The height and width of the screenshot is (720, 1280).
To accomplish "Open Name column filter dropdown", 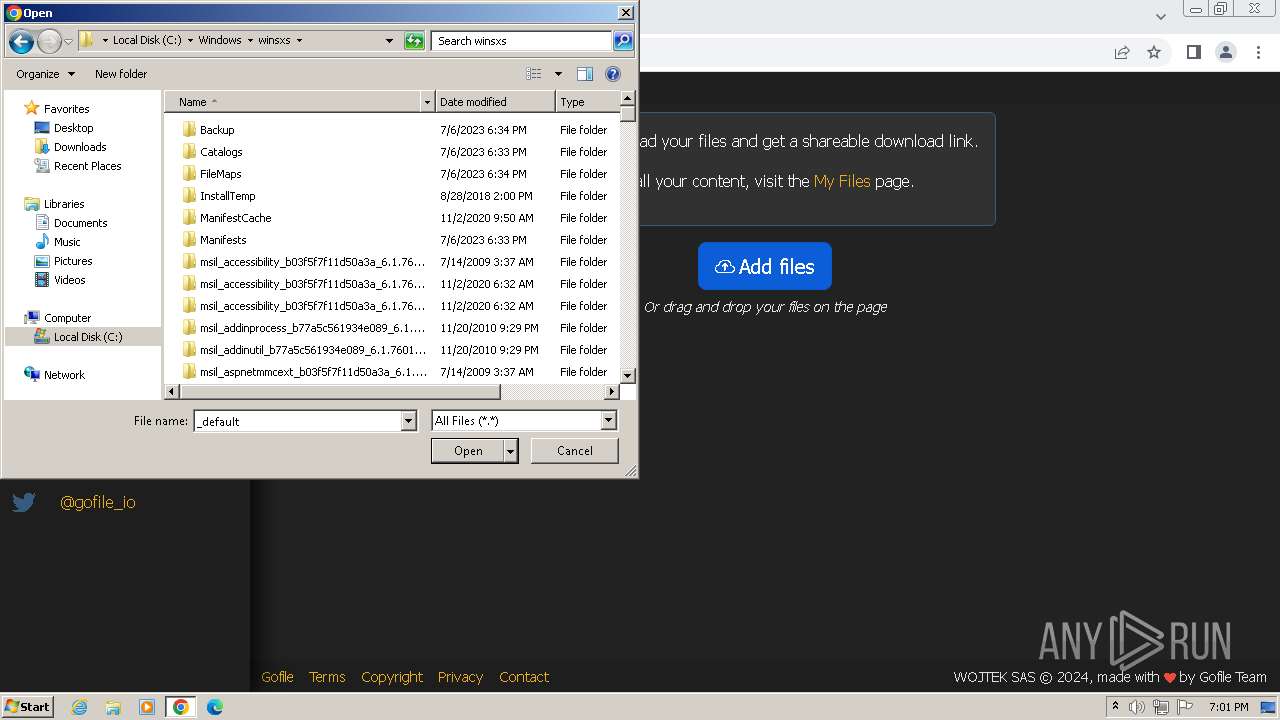I will pyautogui.click(x=427, y=102).
